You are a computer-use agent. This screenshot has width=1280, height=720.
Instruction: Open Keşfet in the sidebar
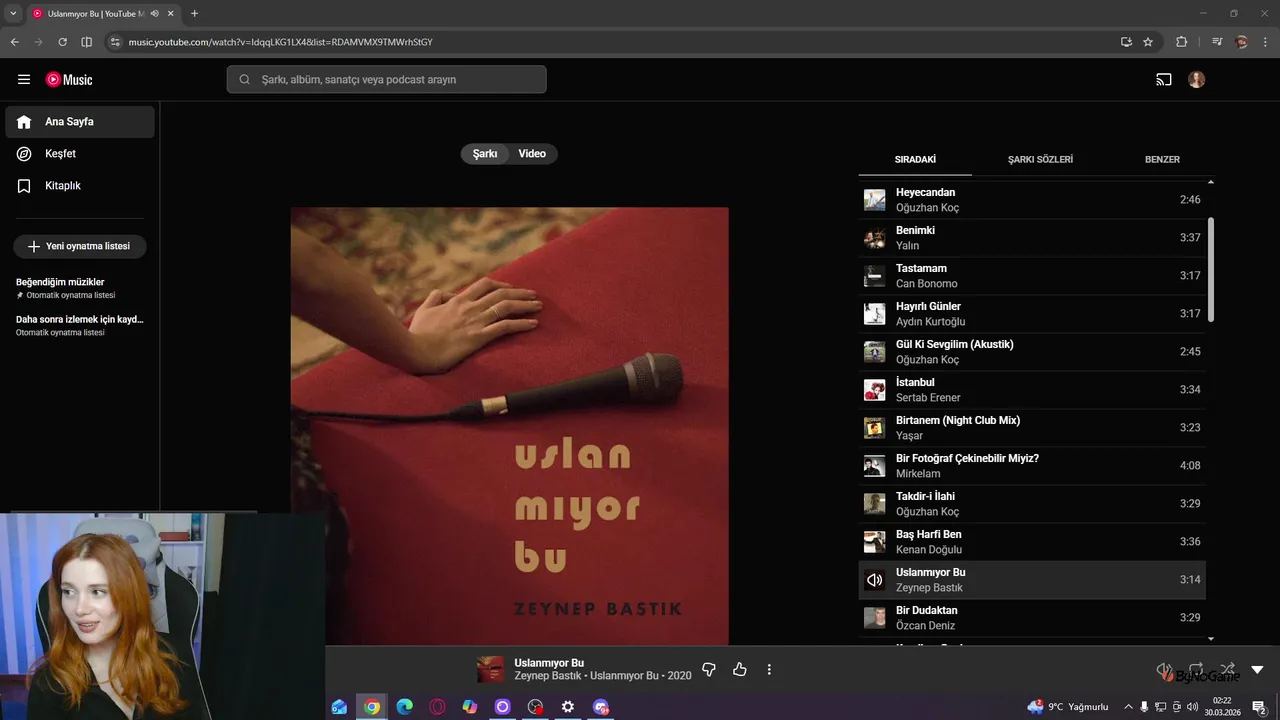pos(80,154)
